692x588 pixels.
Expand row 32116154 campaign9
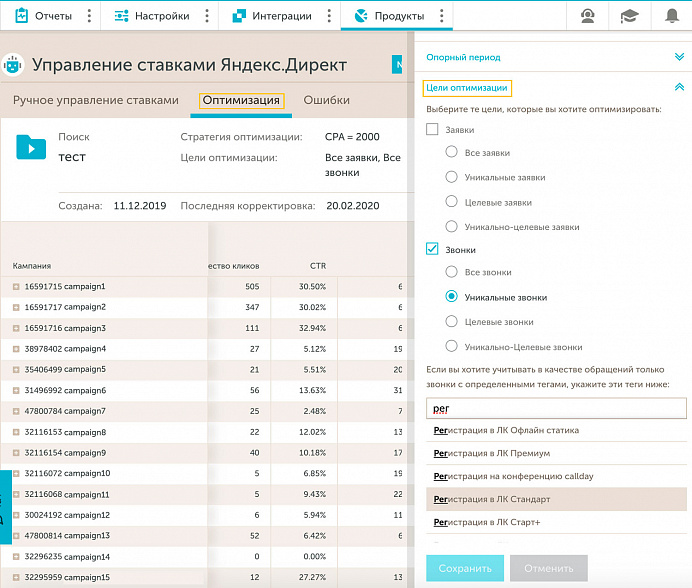click(16, 453)
